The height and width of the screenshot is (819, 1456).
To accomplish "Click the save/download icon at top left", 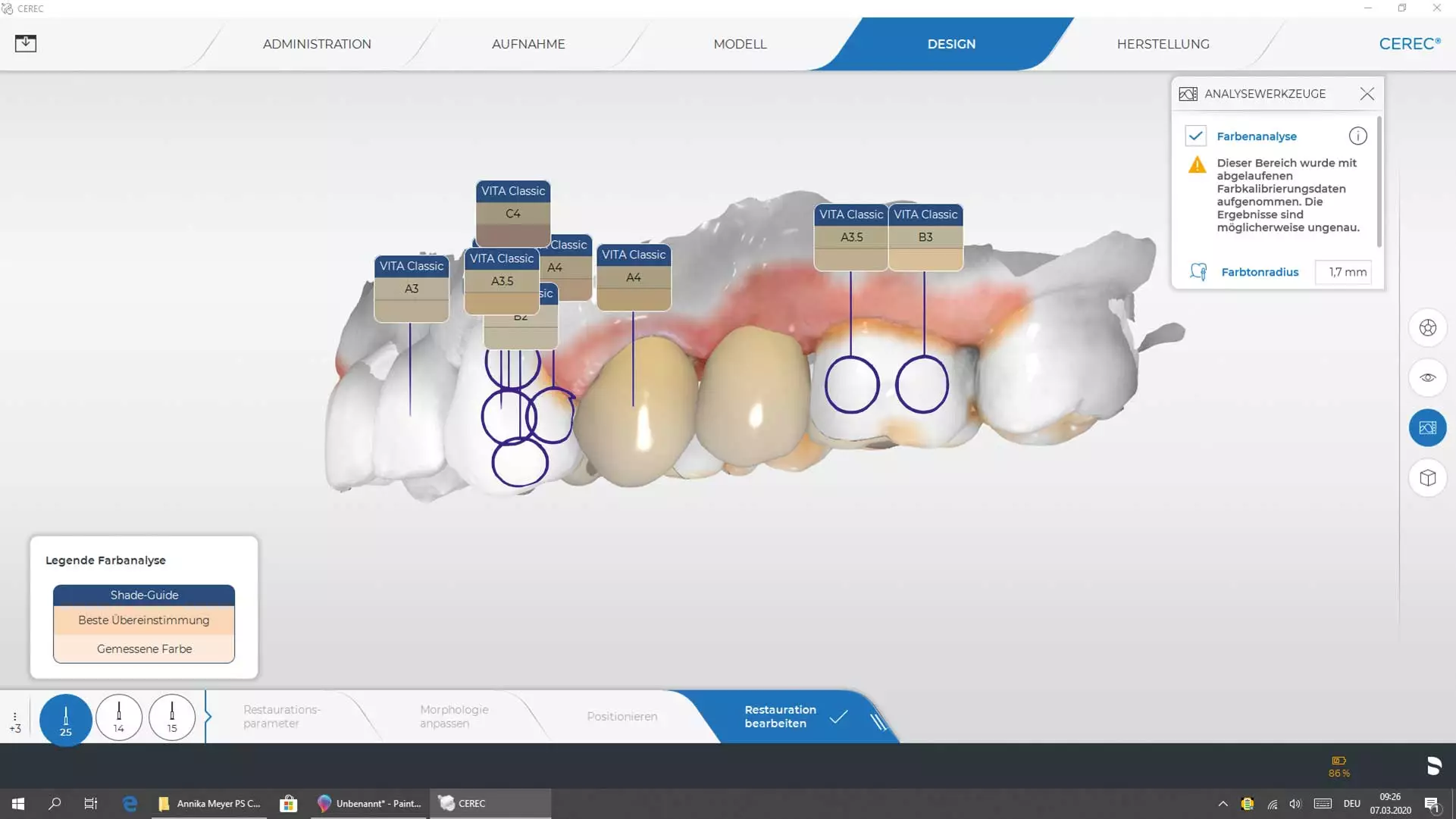I will click(x=26, y=43).
